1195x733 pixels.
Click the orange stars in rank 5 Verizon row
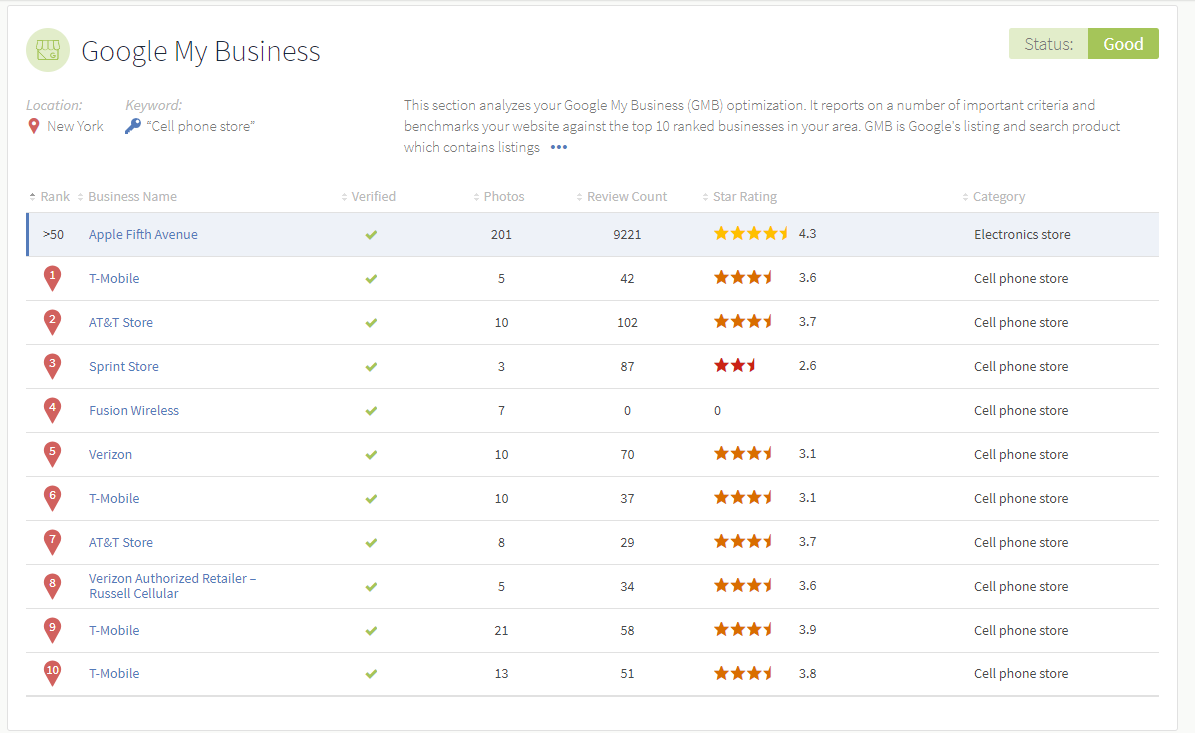coord(743,453)
